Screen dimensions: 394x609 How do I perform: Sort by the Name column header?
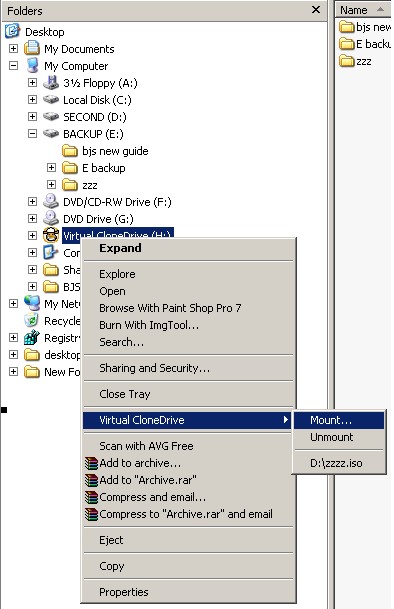pos(363,10)
